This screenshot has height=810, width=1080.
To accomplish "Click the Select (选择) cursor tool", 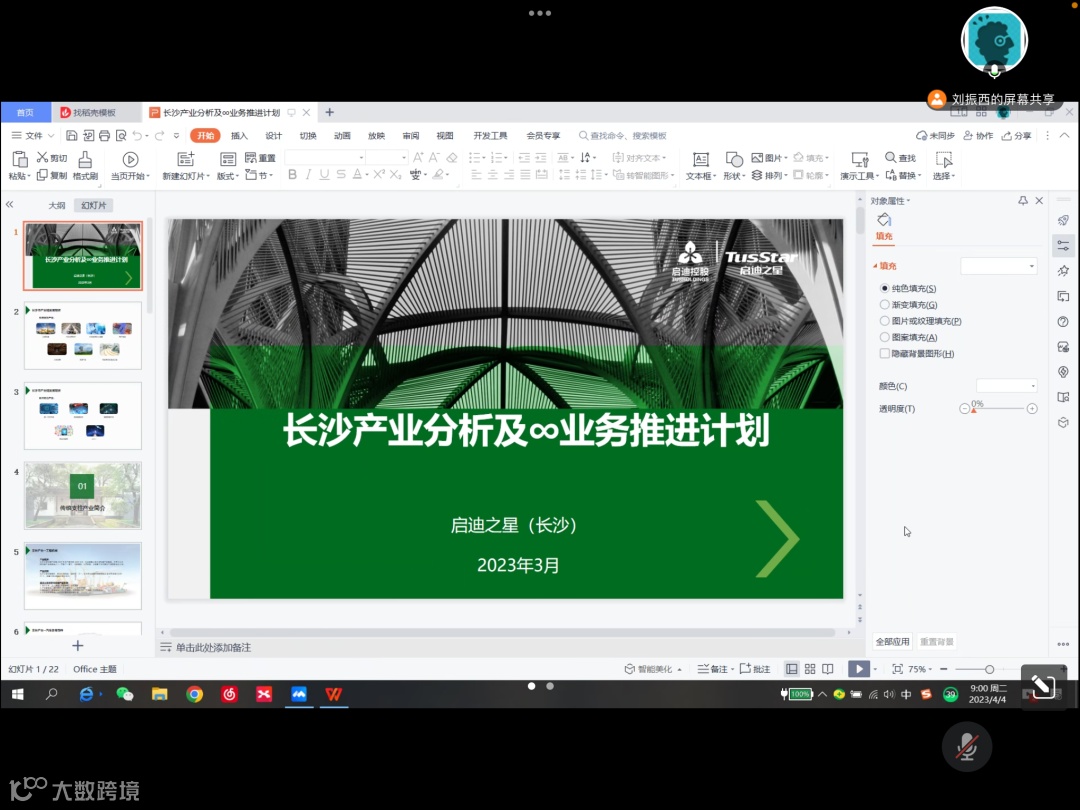I will [944, 166].
